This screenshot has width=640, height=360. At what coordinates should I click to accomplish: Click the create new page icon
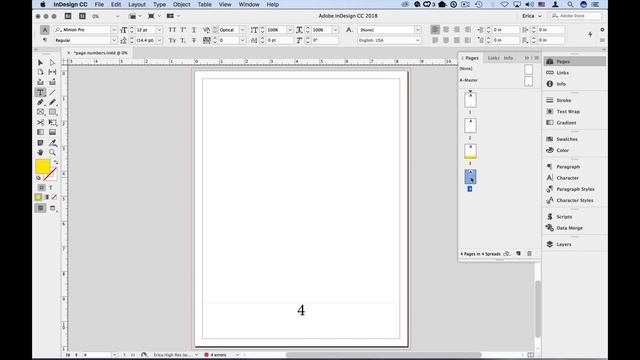coord(518,253)
